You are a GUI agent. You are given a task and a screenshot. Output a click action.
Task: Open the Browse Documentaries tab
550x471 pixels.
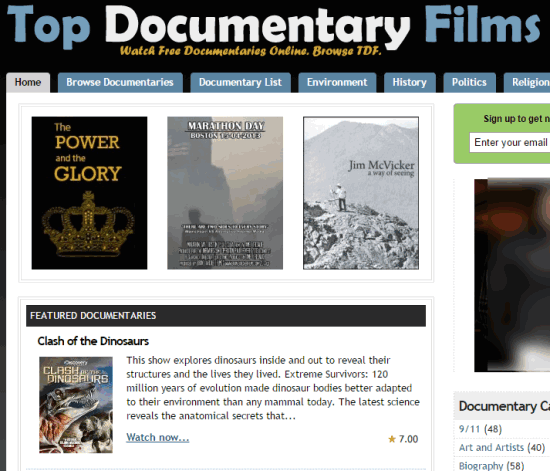tap(120, 83)
